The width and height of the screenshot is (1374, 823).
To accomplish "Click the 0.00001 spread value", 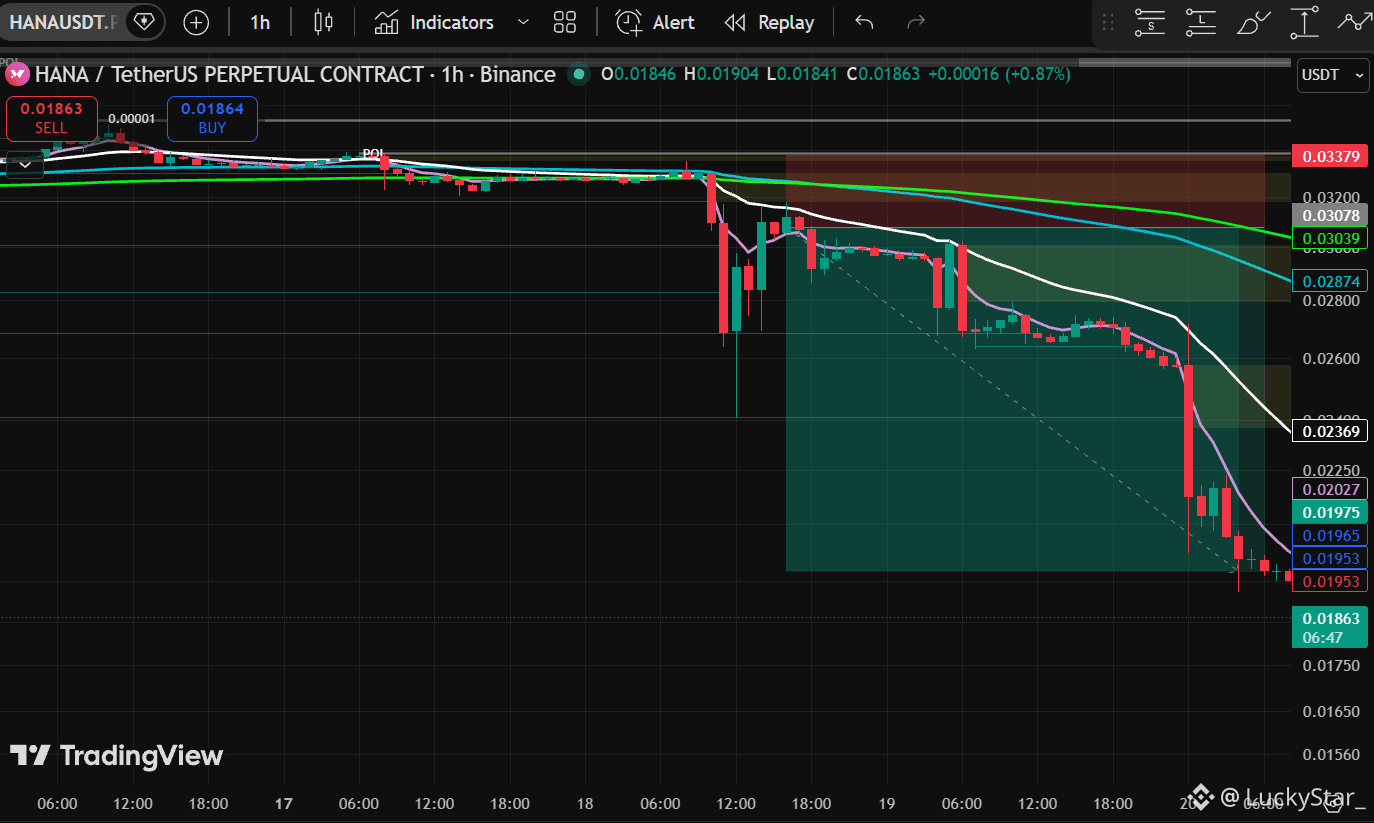I will click(x=131, y=118).
